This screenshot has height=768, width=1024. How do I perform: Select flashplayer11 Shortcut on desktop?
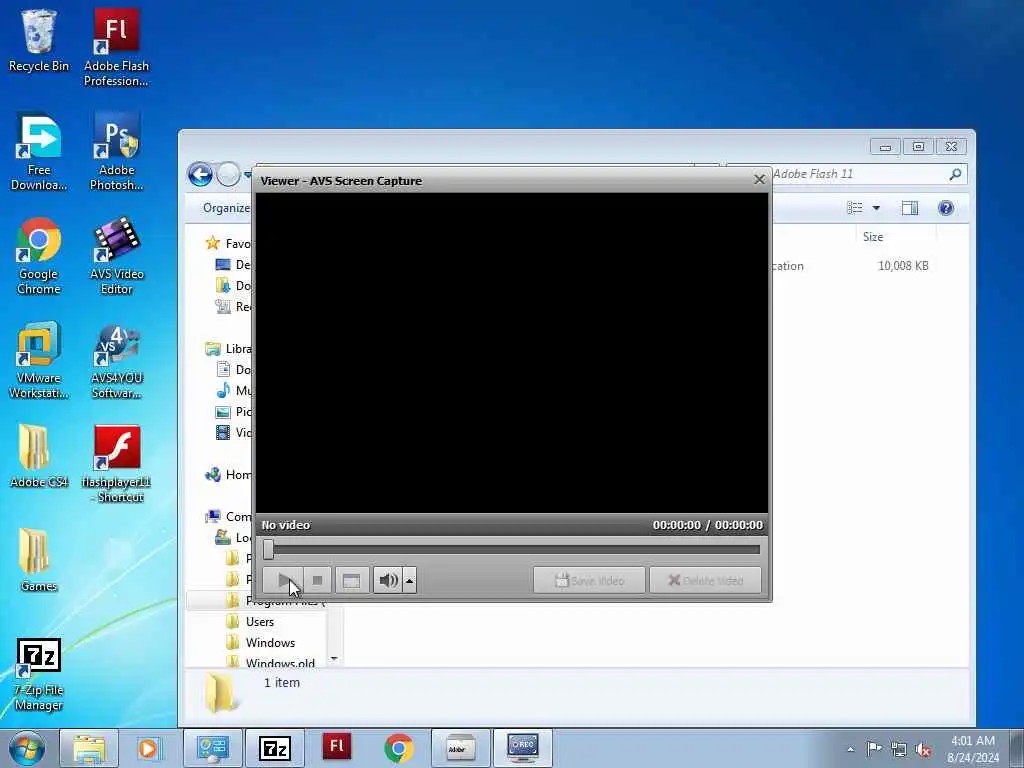[x=116, y=464]
